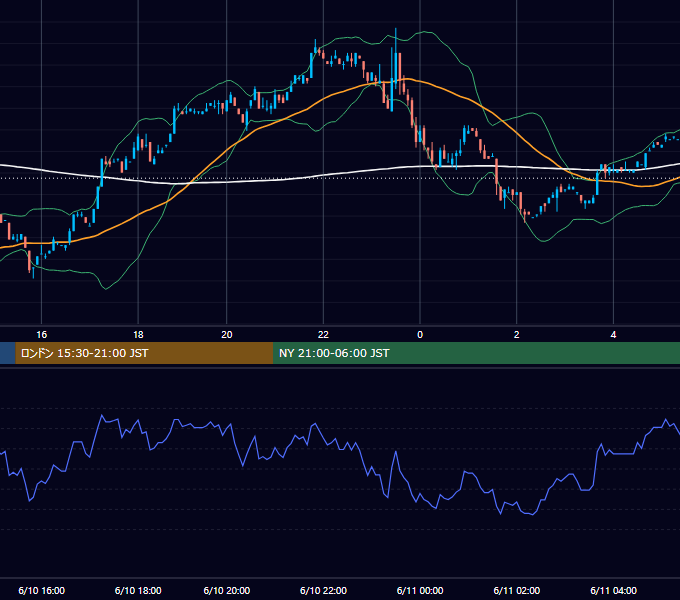Screen dimensions: 680x600
Task: Click the NY 21:00-06:00 JST session bar
Action: click(476, 353)
